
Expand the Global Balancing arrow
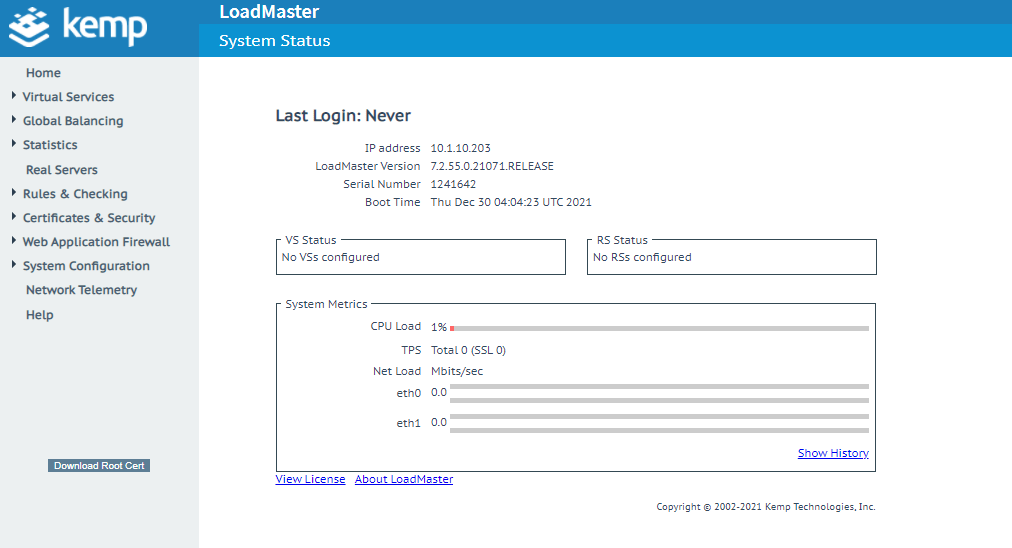(14, 120)
